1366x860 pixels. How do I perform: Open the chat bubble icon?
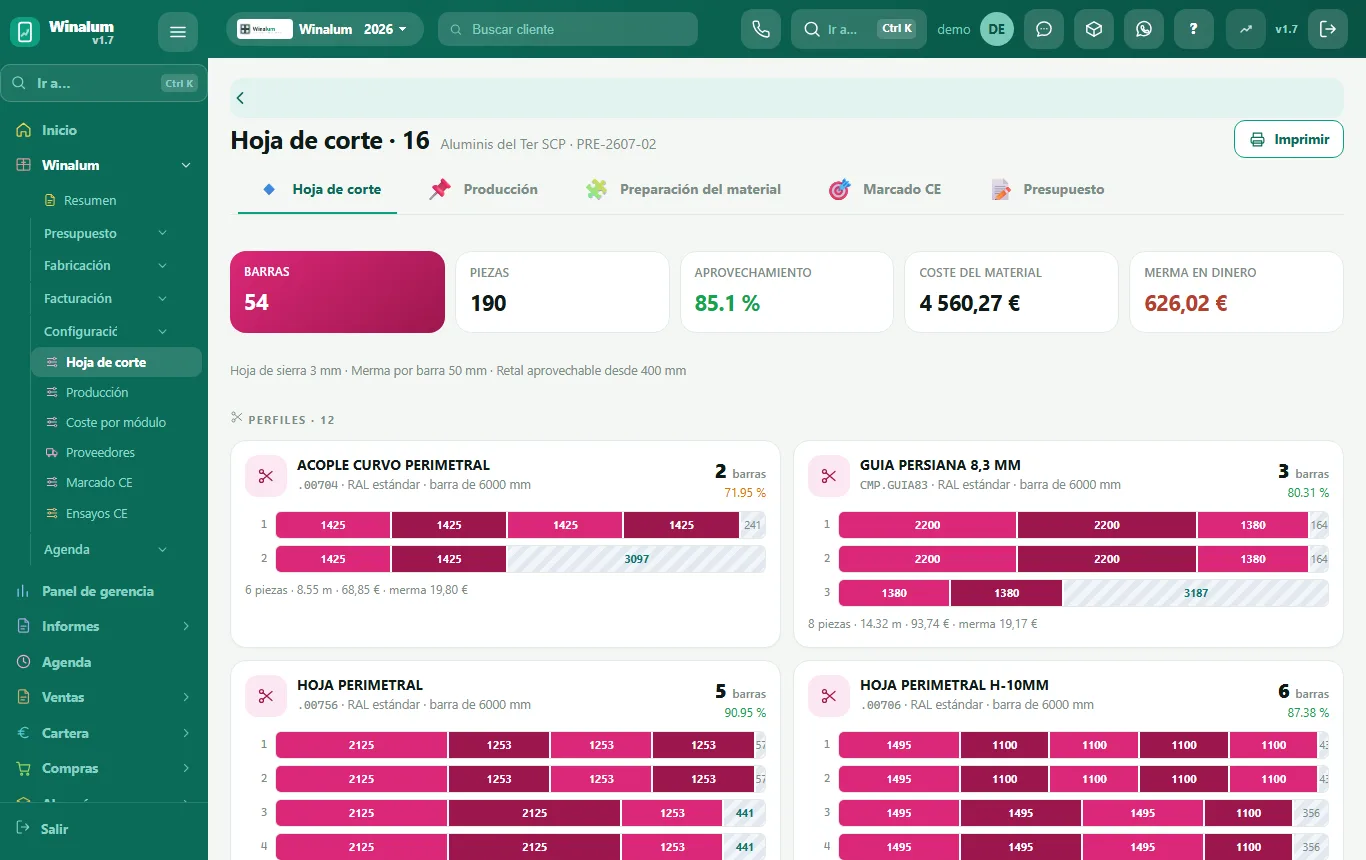pyautogui.click(x=1044, y=29)
